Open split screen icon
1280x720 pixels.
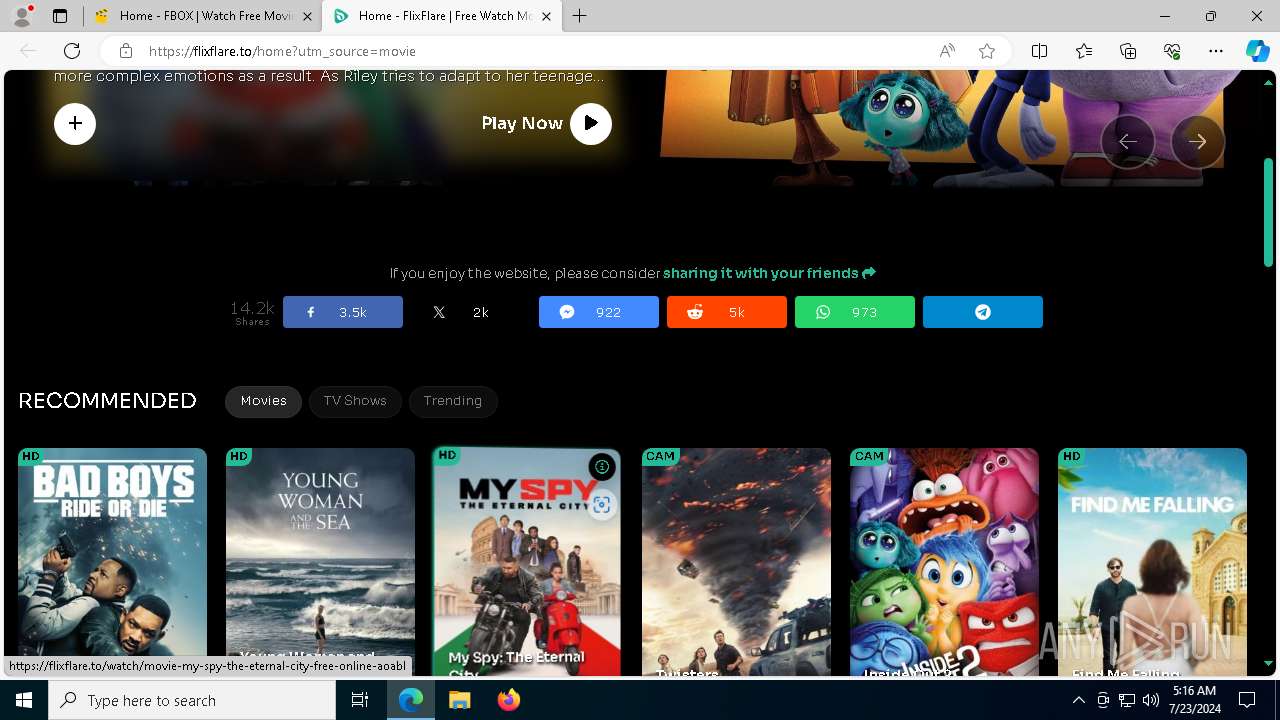(1039, 51)
